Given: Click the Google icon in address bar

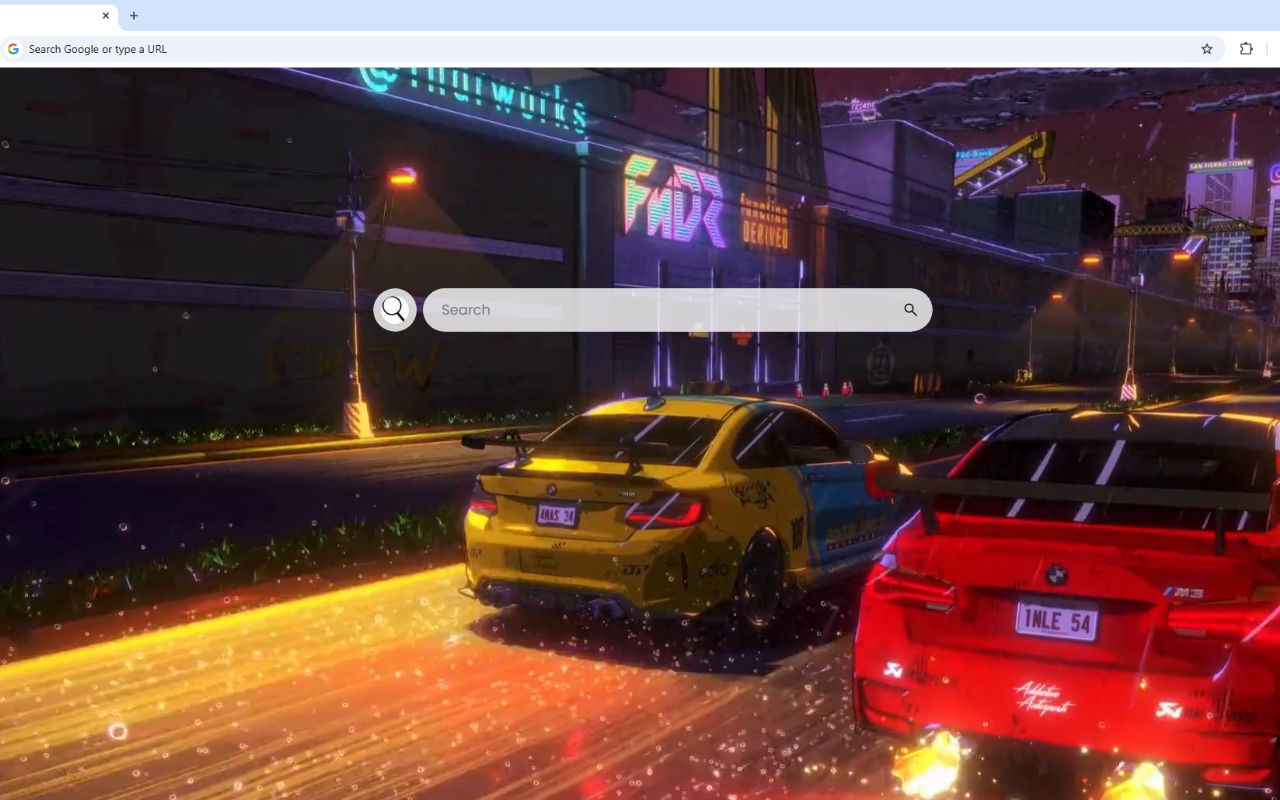Looking at the screenshot, I should pyautogui.click(x=13, y=49).
